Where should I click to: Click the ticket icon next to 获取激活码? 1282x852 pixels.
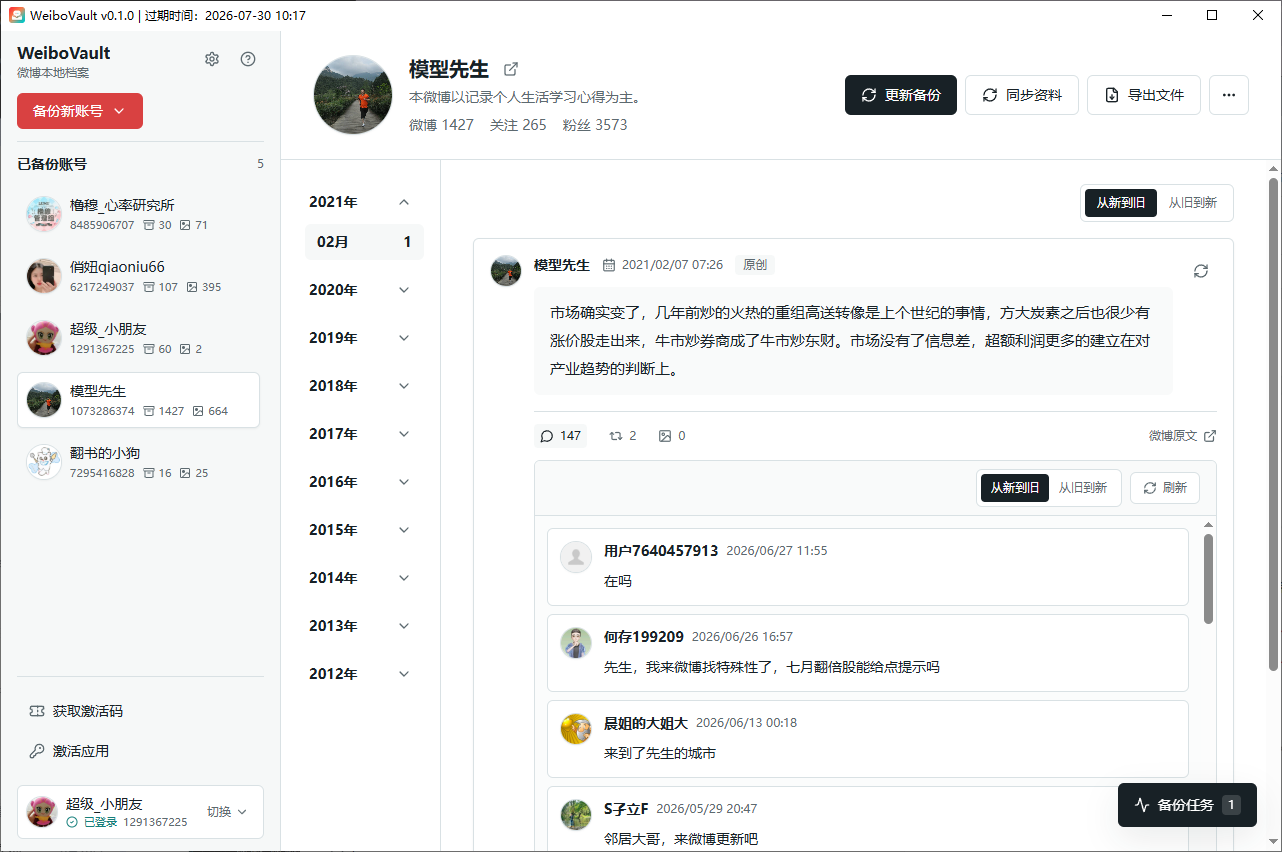(x=37, y=711)
